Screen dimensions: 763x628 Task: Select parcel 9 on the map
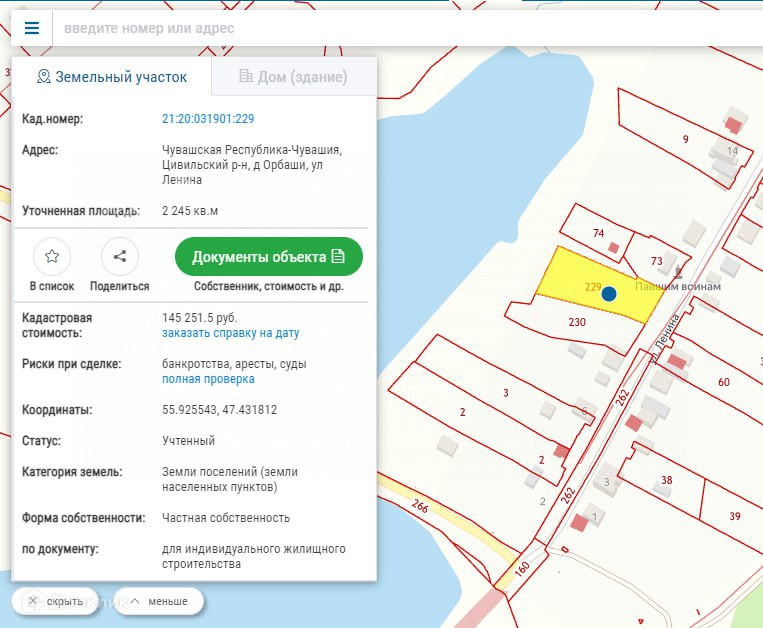686,139
